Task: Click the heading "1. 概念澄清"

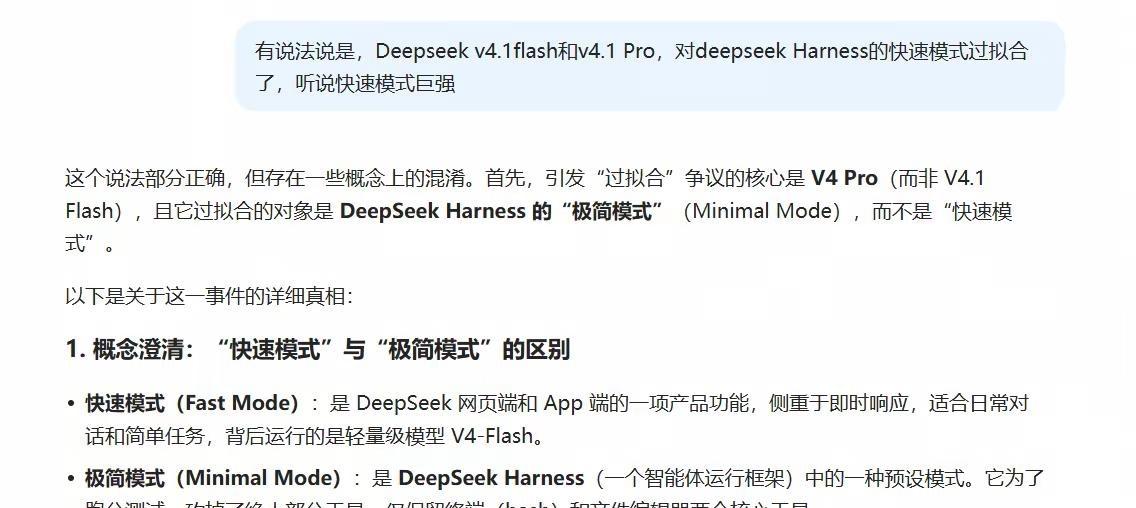Action: [130, 350]
